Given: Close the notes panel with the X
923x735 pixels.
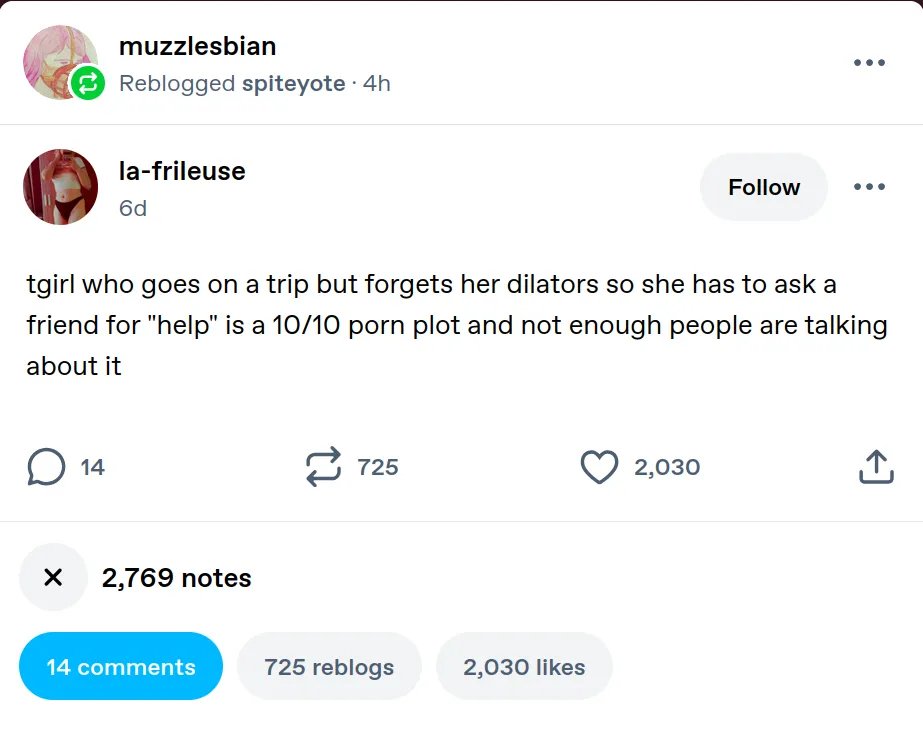Looking at the screenshot, I should click(x=54, y=577).
